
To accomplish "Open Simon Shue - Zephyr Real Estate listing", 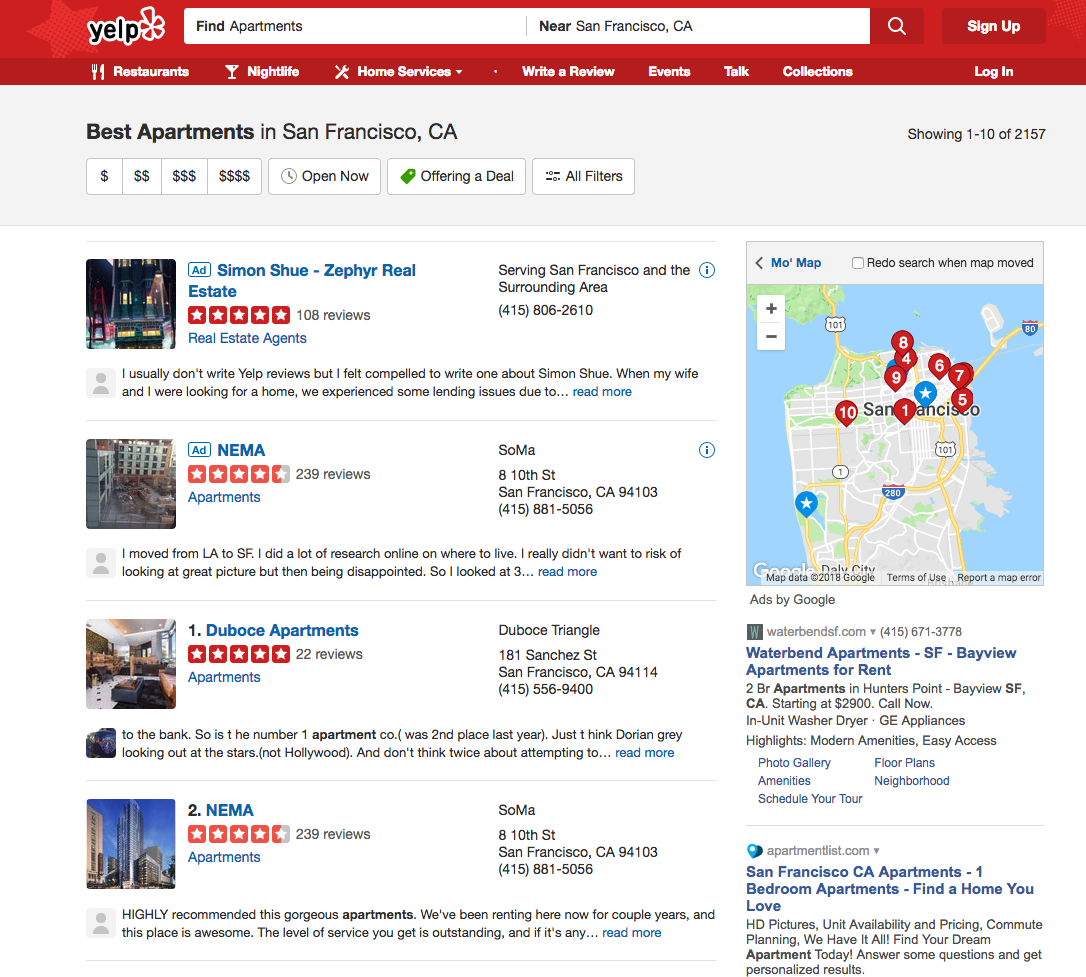I will (x=302, y=280).
